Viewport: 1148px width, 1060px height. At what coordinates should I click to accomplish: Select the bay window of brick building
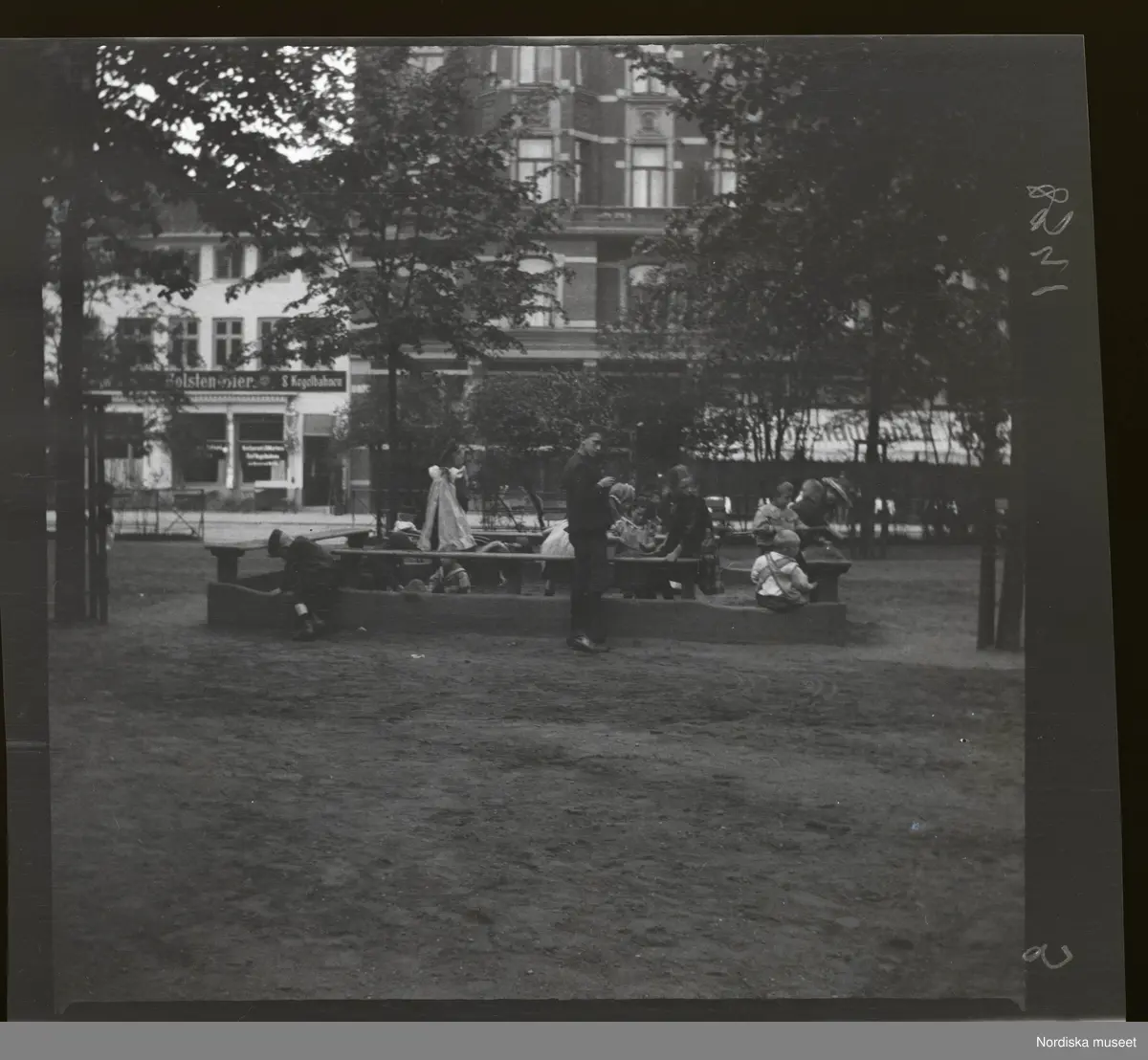pyautogui.click(x=648, y=172)
